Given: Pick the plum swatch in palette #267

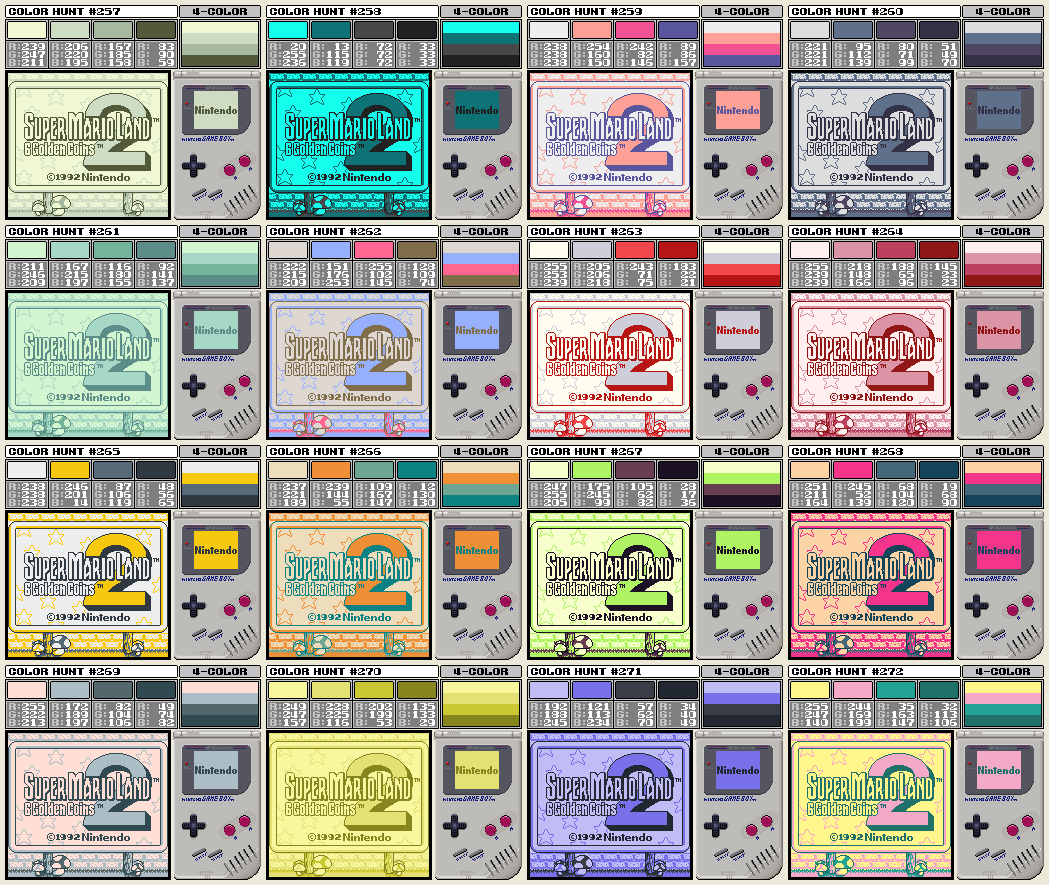Looking at the screenshot, I should [635, 470].
